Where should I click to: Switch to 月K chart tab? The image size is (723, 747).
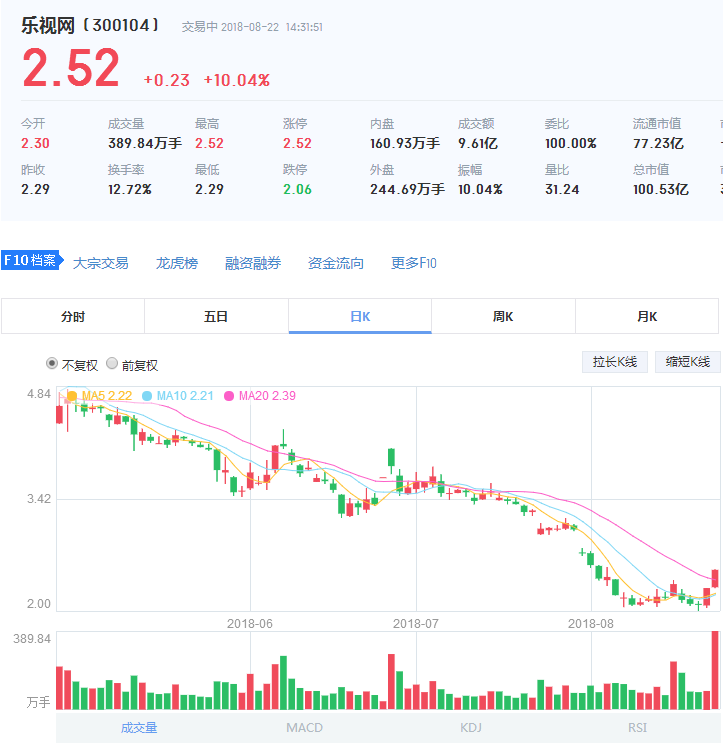coord(647,316)
